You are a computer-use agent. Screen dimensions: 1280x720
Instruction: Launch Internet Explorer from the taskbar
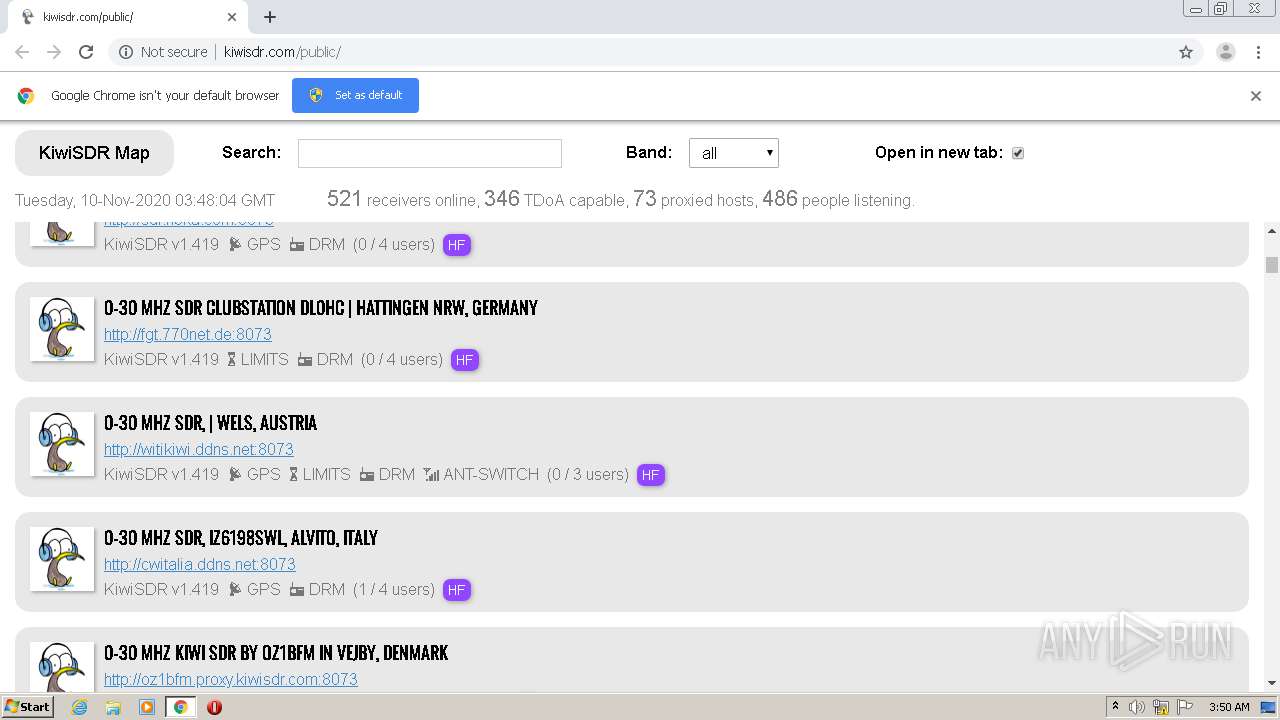(79, 707)
